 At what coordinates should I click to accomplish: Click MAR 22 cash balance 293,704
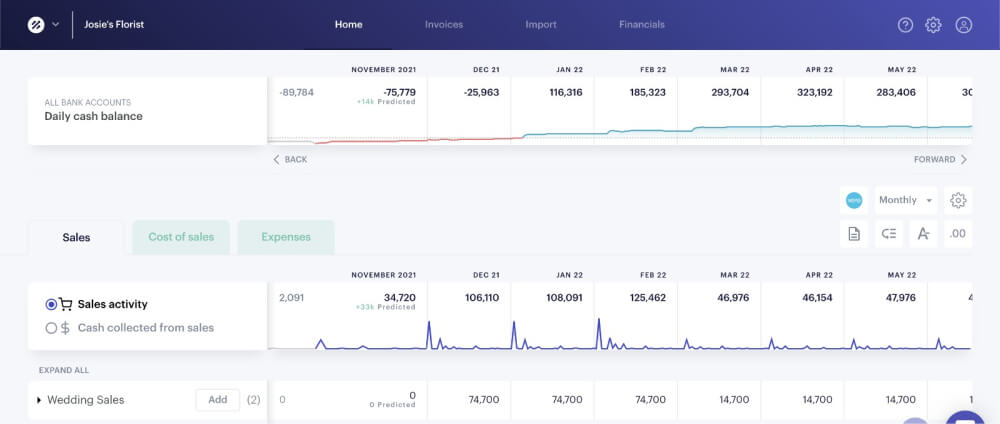[x=730, y=92]
